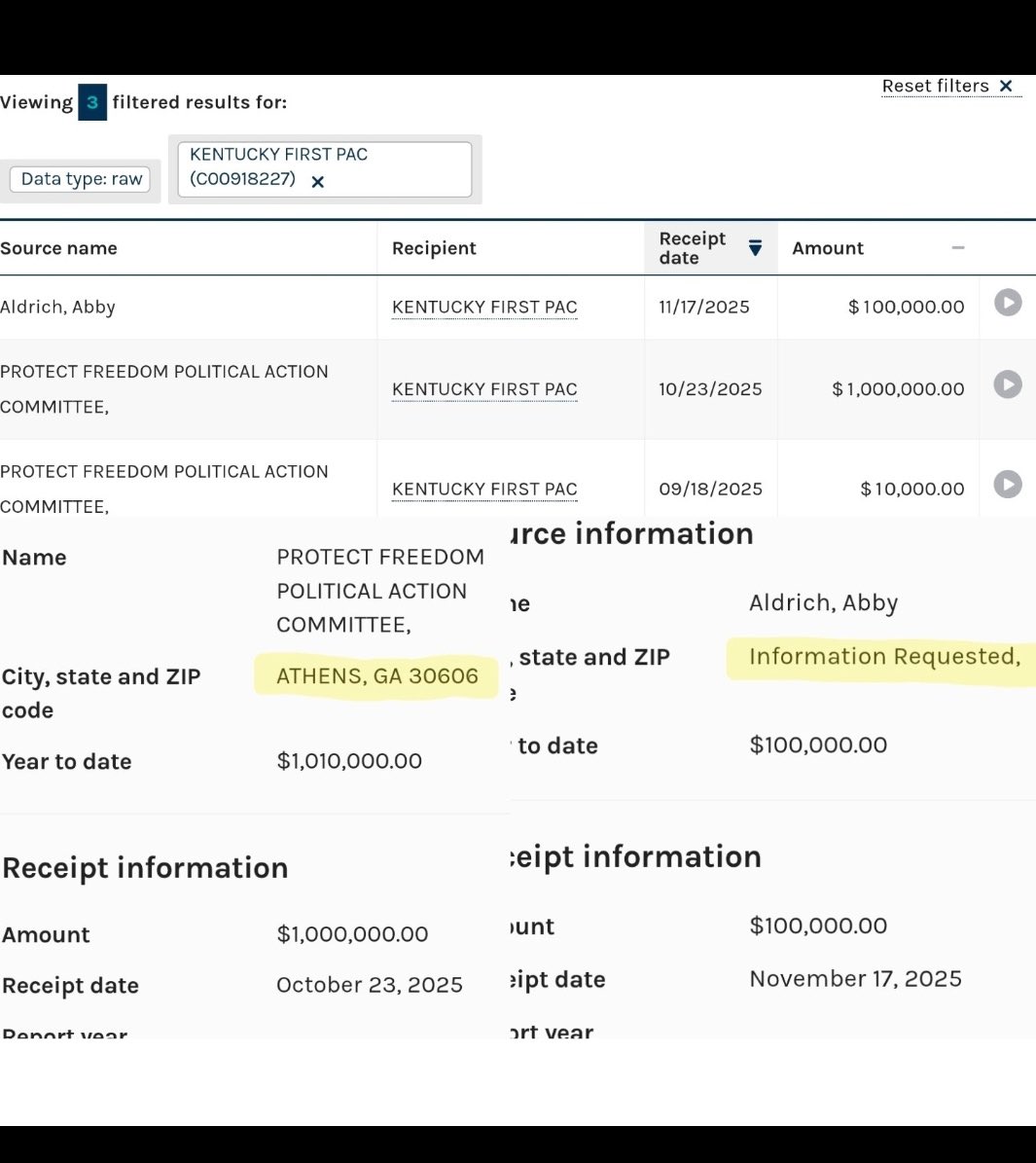Click the Source name column header
This screenshot has width=1036, height=1163.
(x=58, y=248)
